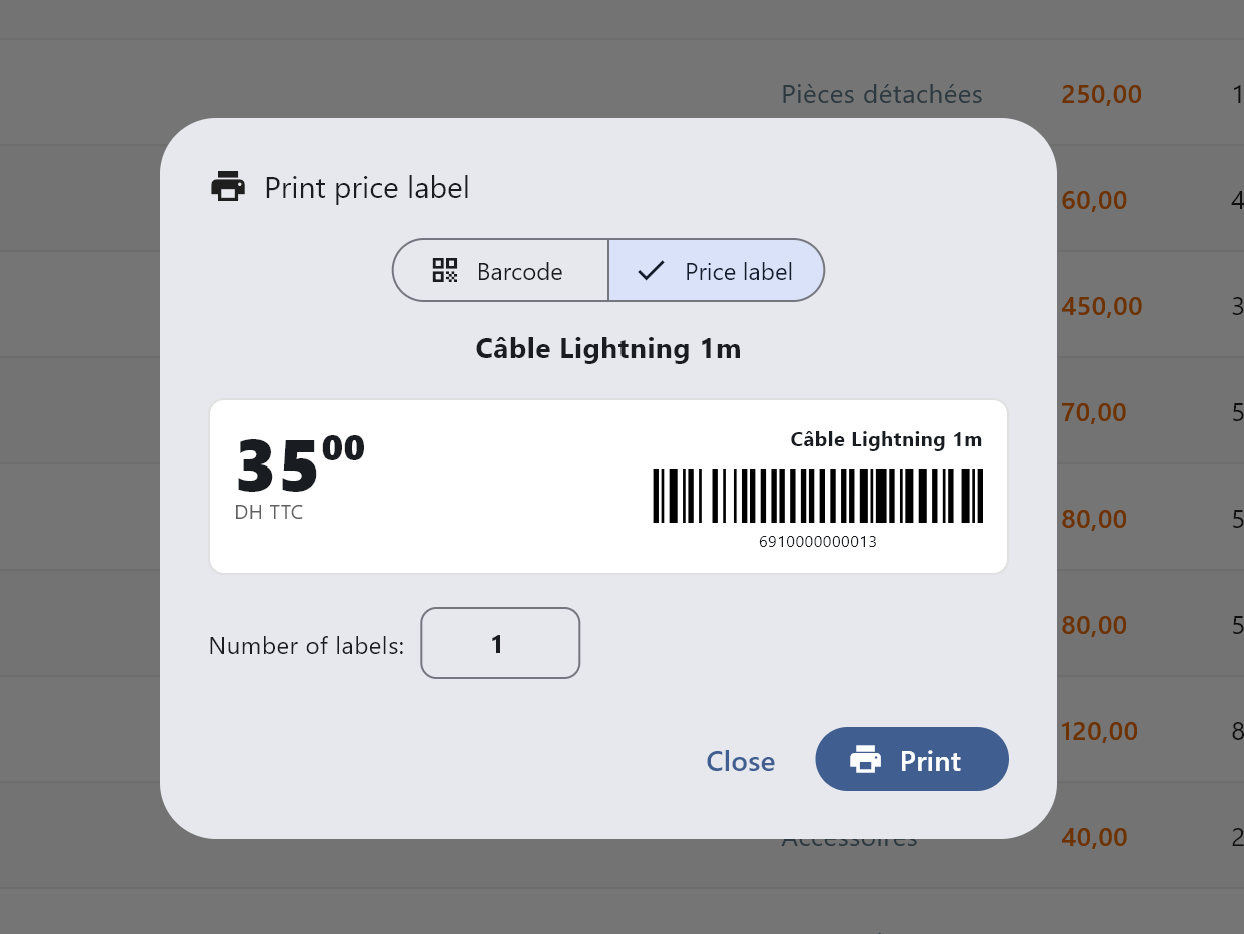Image resolution: width=1244 pixels, height=934 pixels.
Task: Click the printer icon beside Print price label
Action: coord(228,186)
